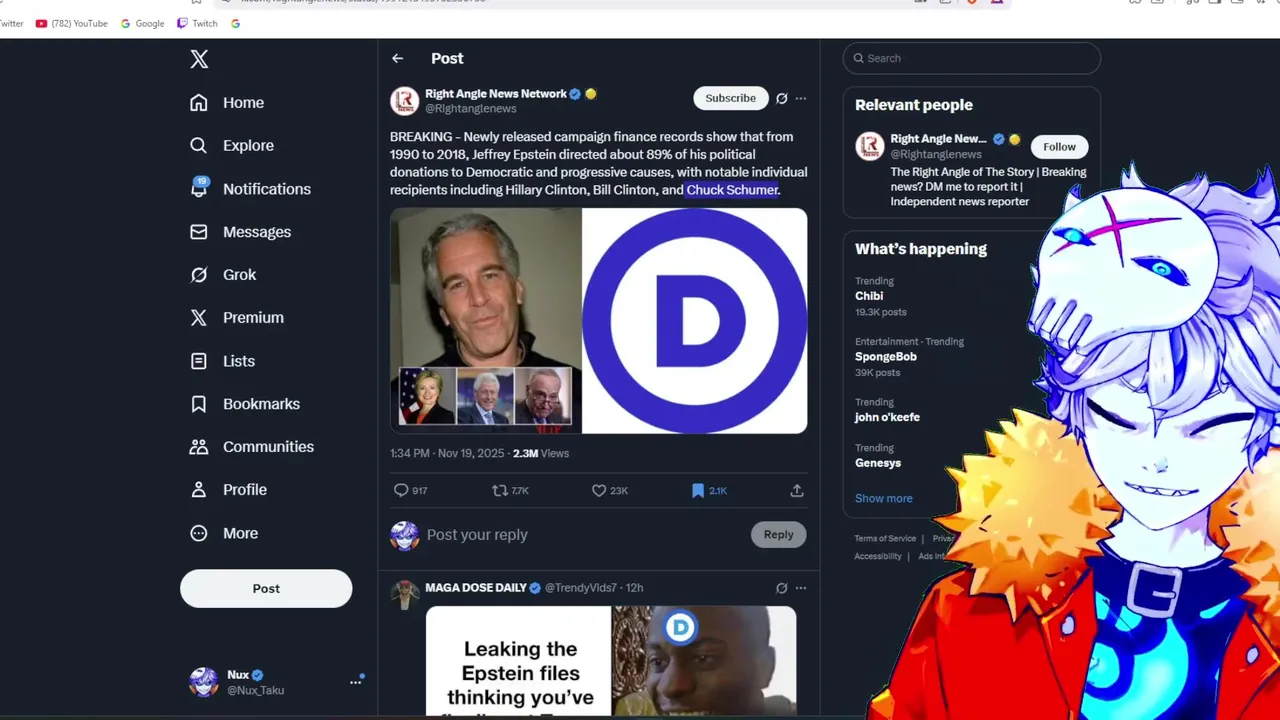This screenshot has width=1280, height=720.
Task: Open Google bookmark in bookmarks bar
Action: click(142, 23)
